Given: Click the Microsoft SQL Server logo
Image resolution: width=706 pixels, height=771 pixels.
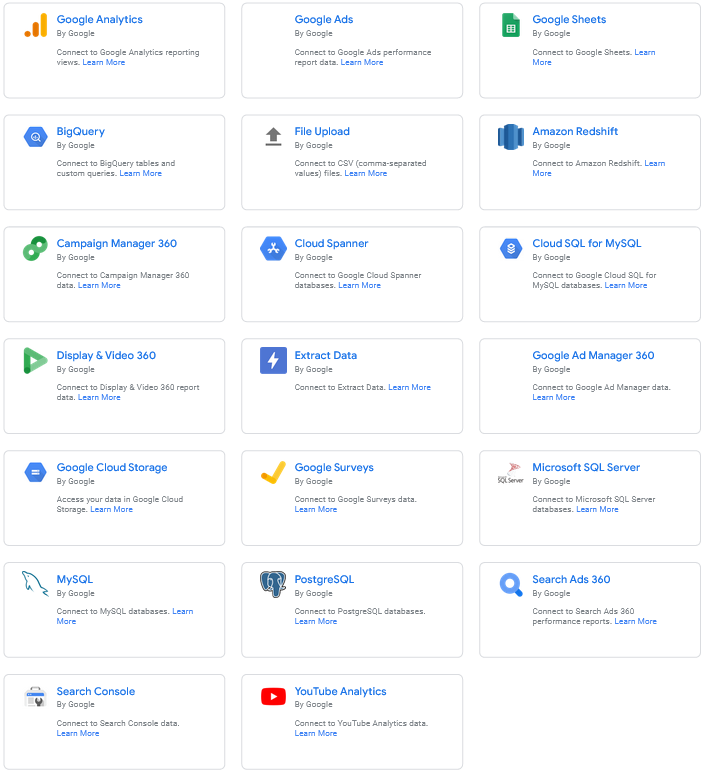Looking at the screenshot, I should point(511,473).
